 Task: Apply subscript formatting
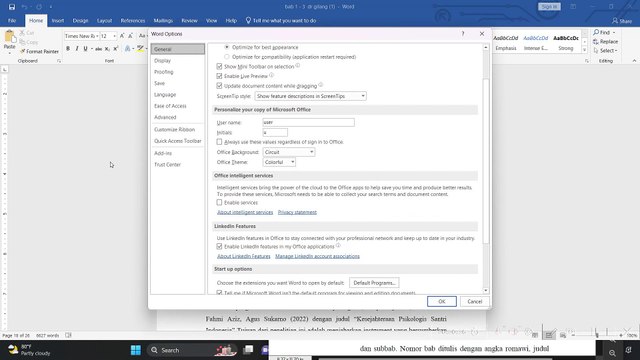click(x=107, y=49)
